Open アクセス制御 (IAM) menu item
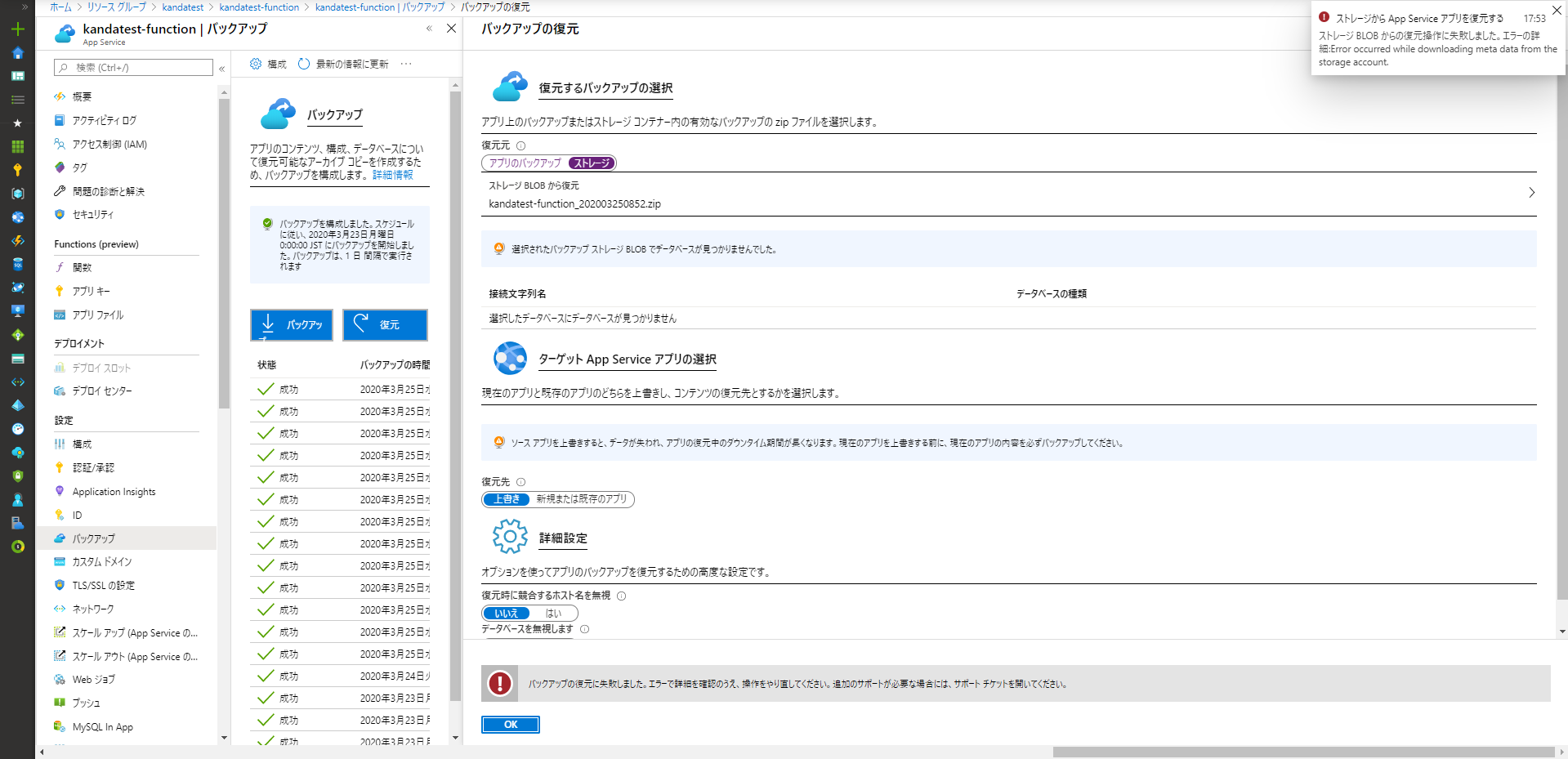1568x759 pixels. (x=109, y=145)
